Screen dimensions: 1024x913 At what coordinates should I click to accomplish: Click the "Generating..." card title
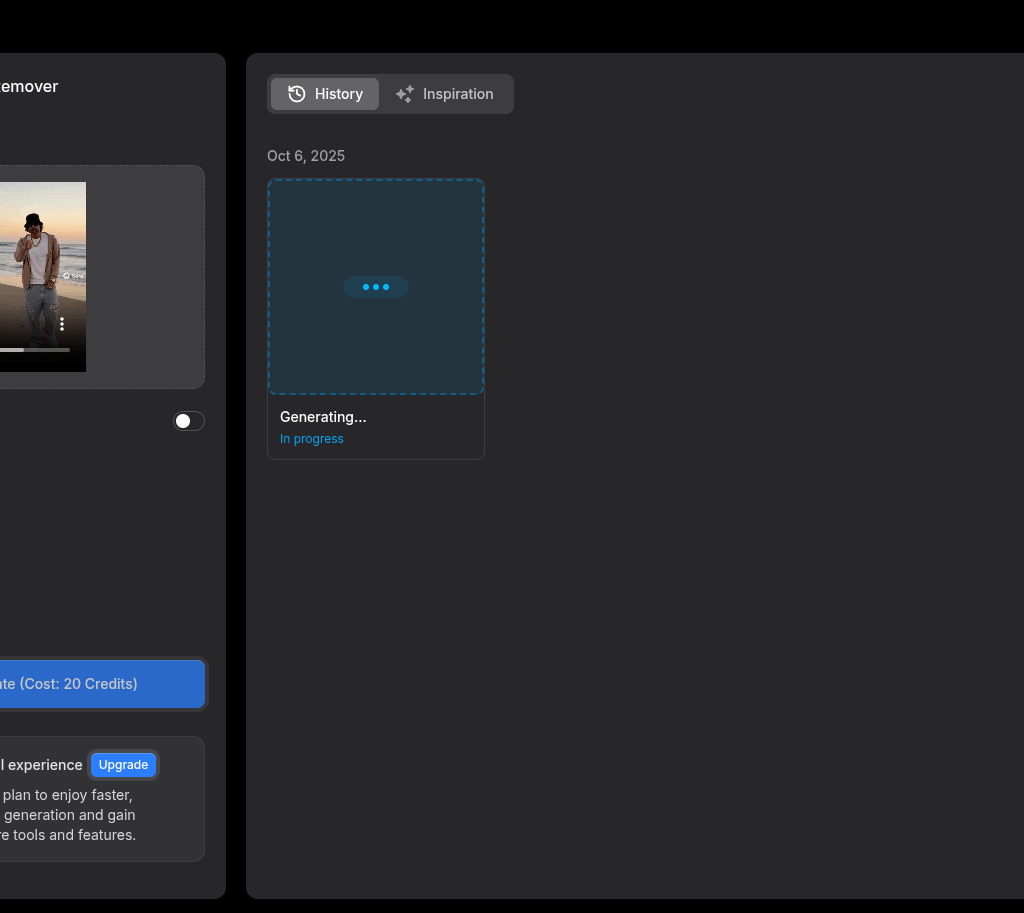323,417
